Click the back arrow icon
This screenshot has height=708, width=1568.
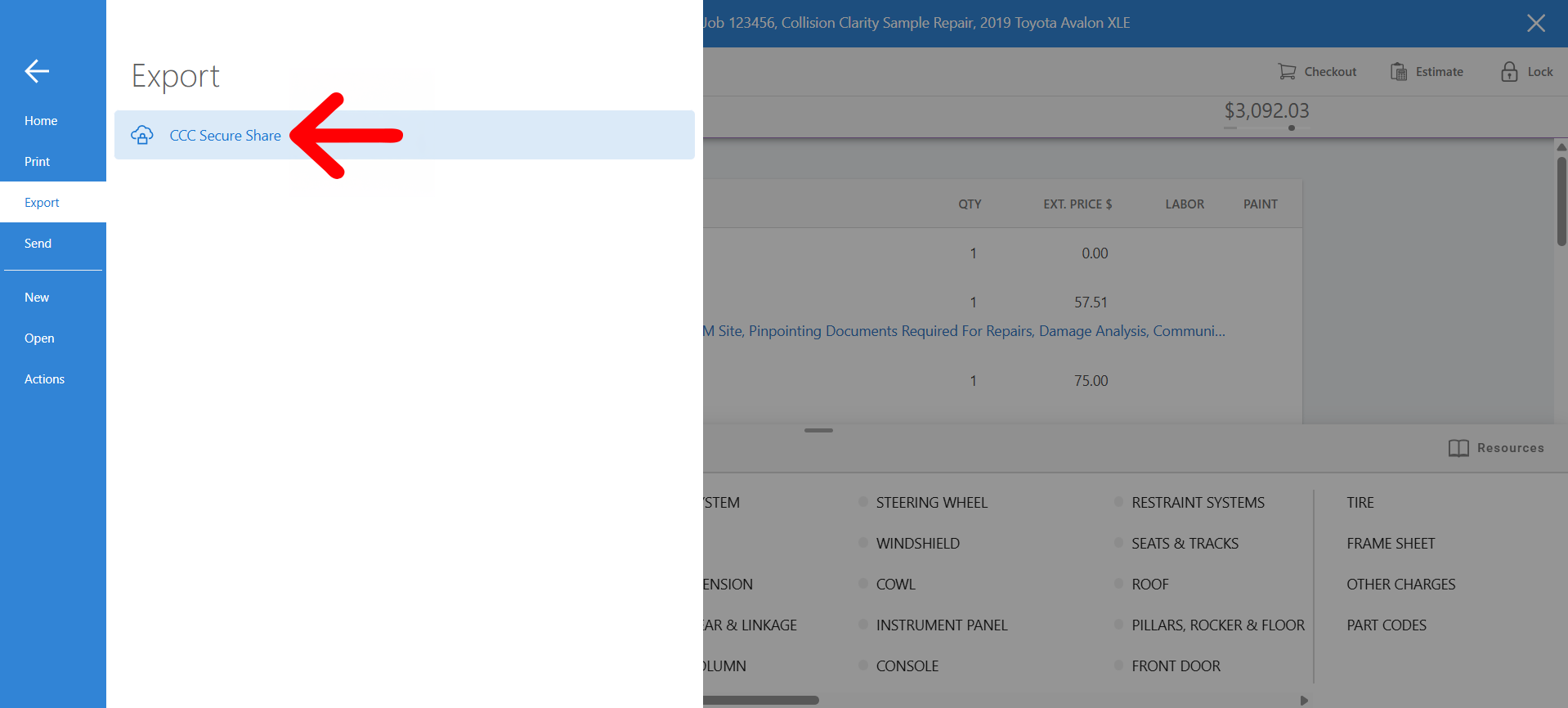coord(37,71)
